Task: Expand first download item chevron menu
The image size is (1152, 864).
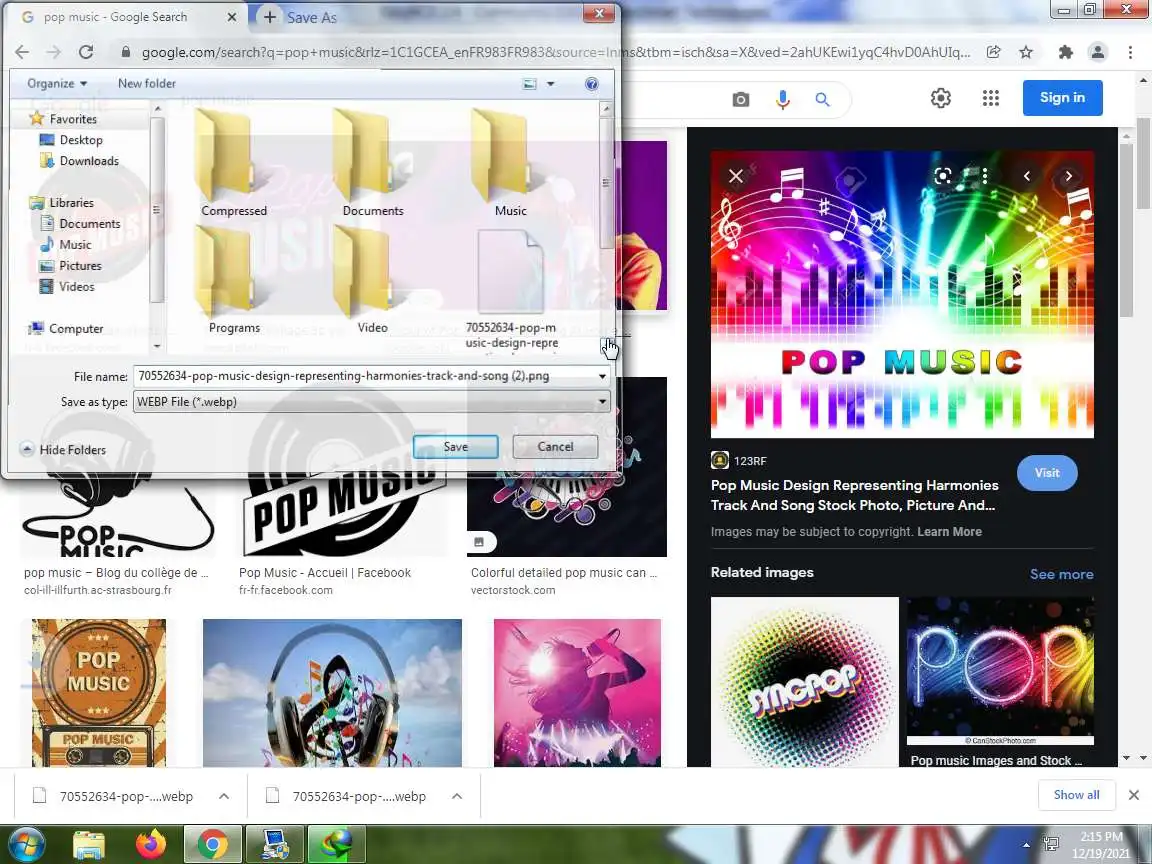Action: click(224, 796)
